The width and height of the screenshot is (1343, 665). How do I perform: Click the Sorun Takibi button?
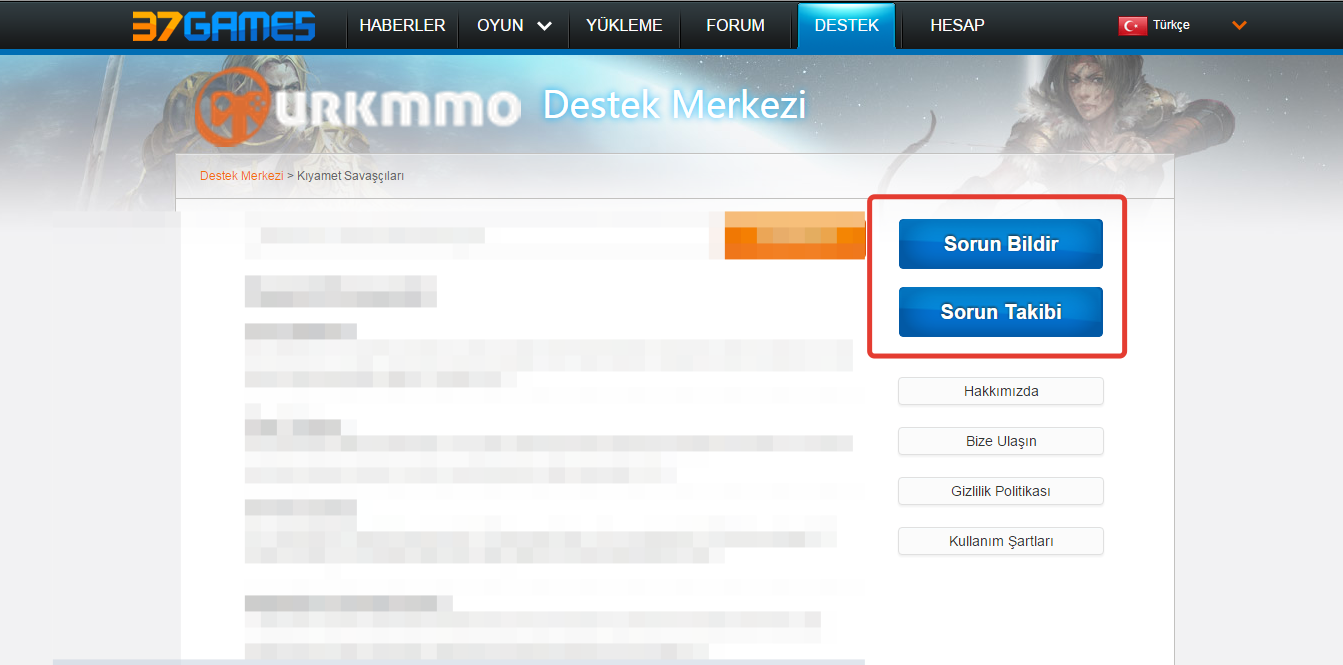1001,312
